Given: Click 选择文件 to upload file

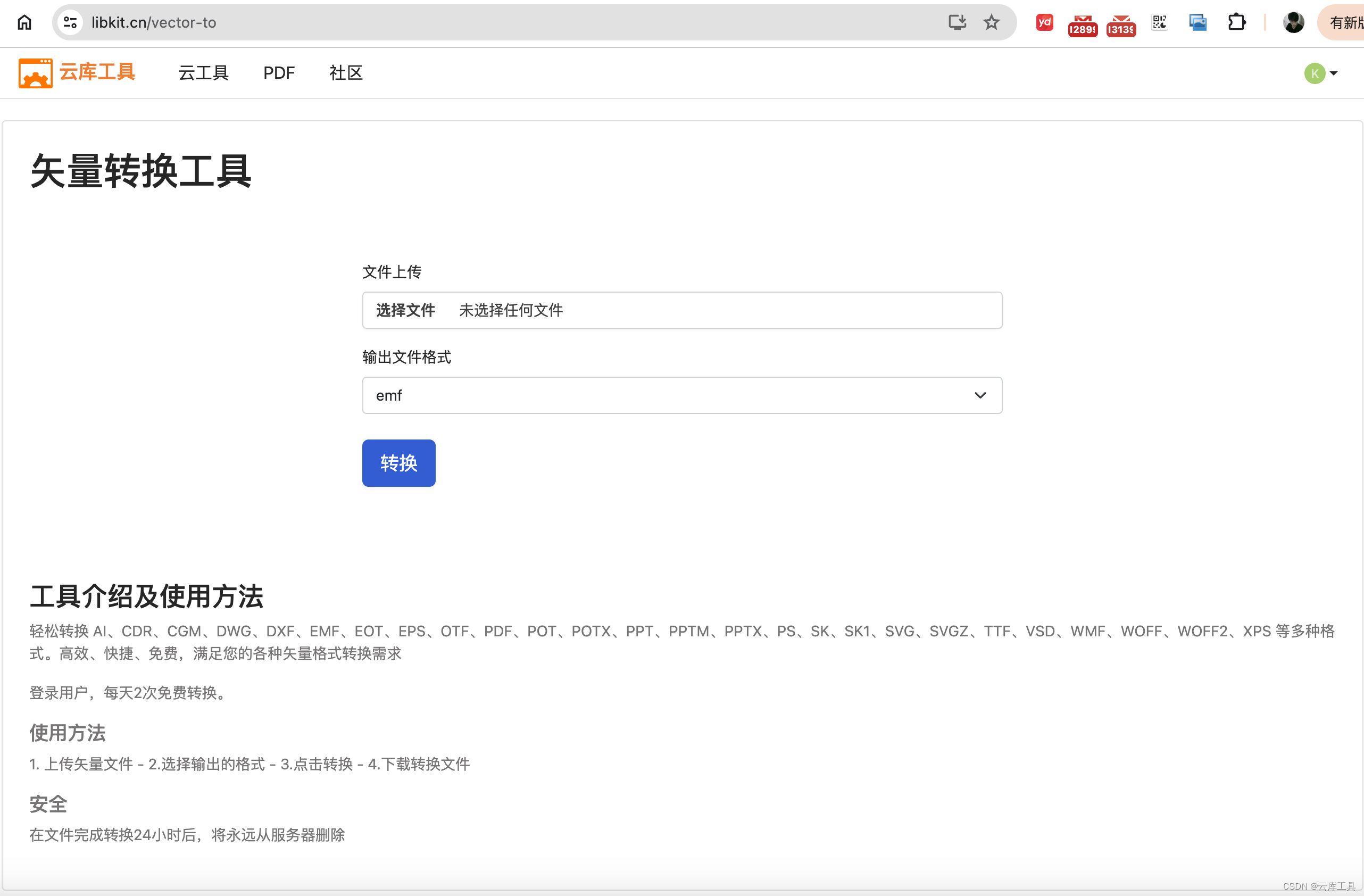Looking at the screenshot, I should pos(405,310).
